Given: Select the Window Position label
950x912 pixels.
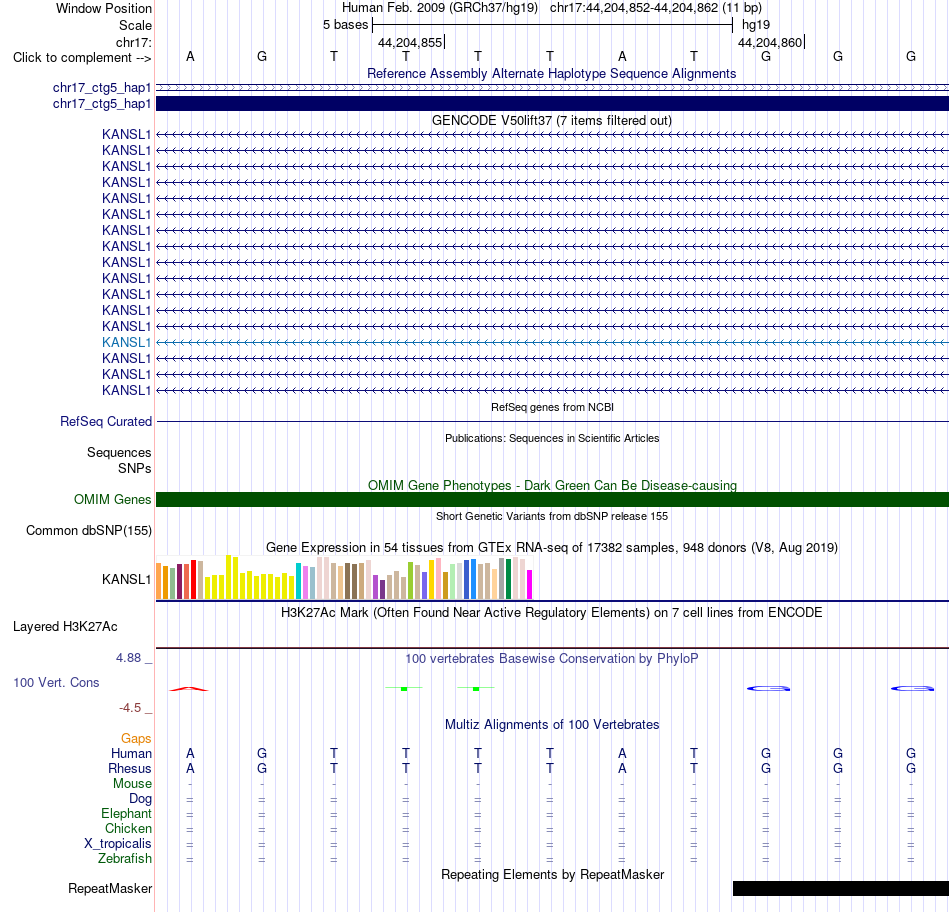Looking at the screenshot, I should pyautogui.click(x=104, y=8).
